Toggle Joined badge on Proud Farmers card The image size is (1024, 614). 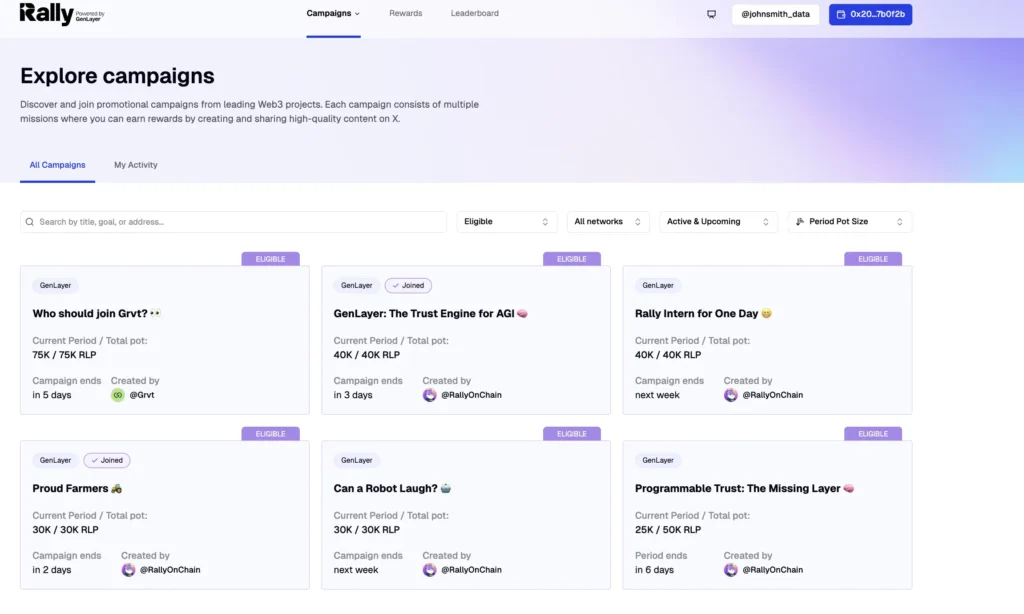pyautogui.click(x=107, y=461)
